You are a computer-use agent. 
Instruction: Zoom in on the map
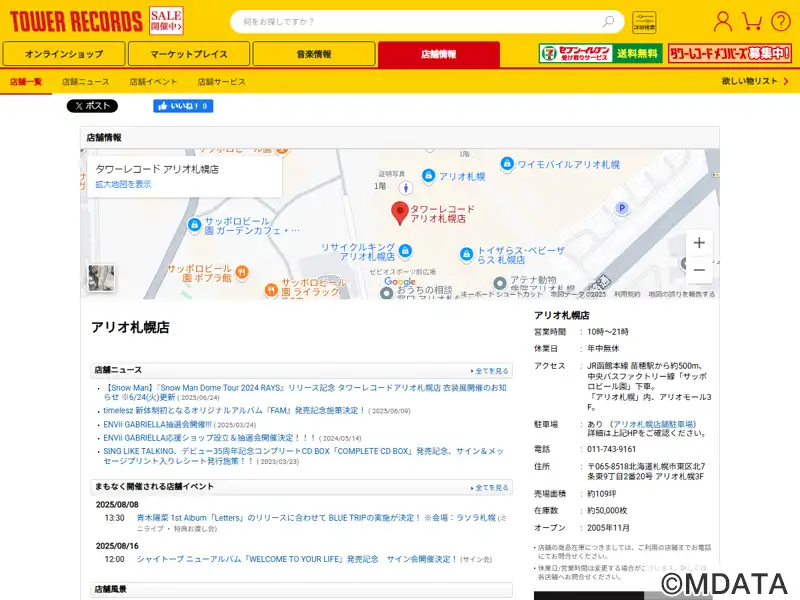click(x=699, y=243)
